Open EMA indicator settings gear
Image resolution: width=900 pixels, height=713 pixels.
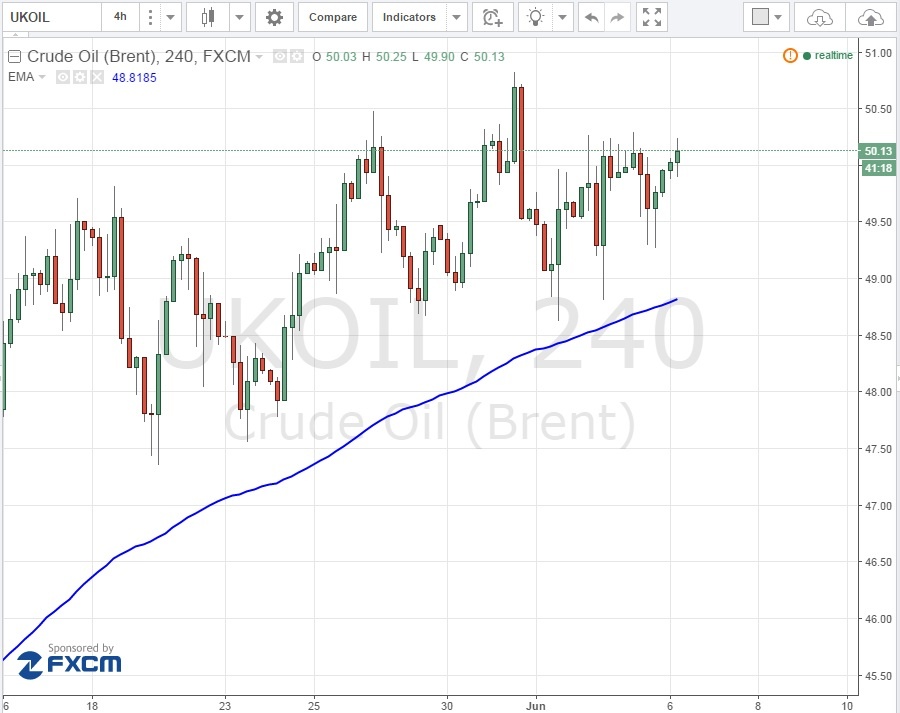[x=80, y=77]
